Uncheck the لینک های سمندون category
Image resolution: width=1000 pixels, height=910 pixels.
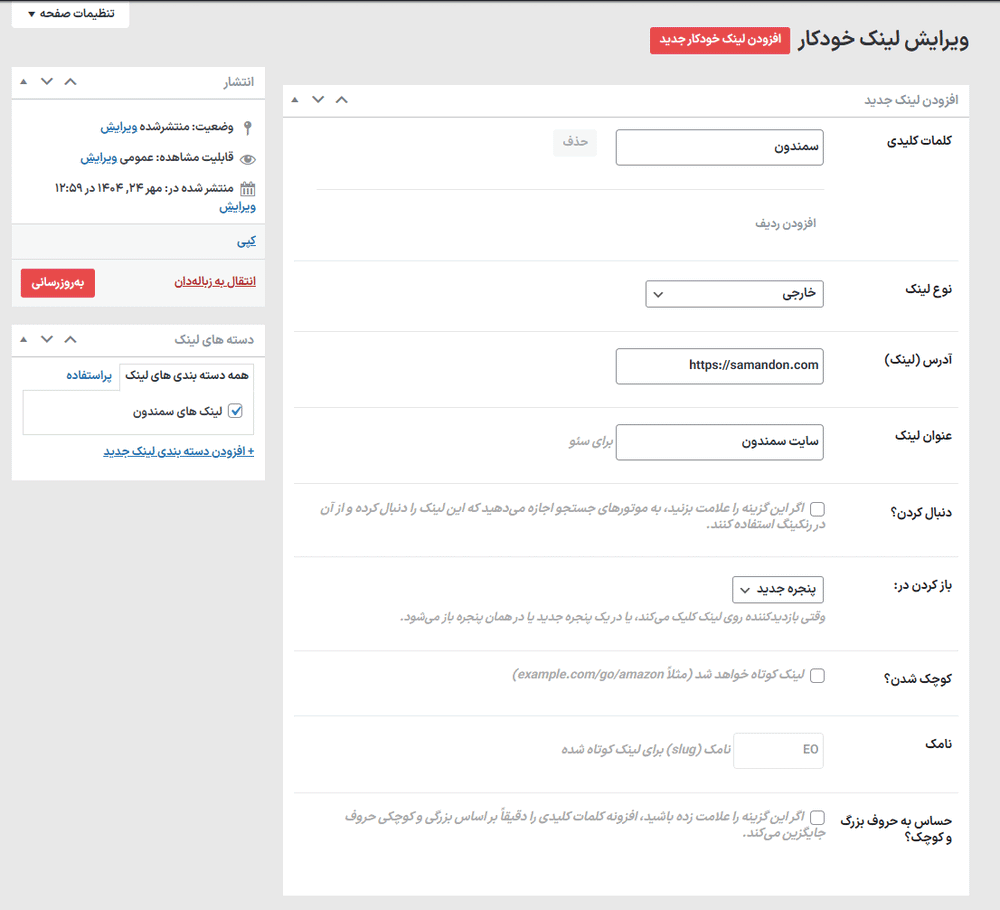point(235,408)
